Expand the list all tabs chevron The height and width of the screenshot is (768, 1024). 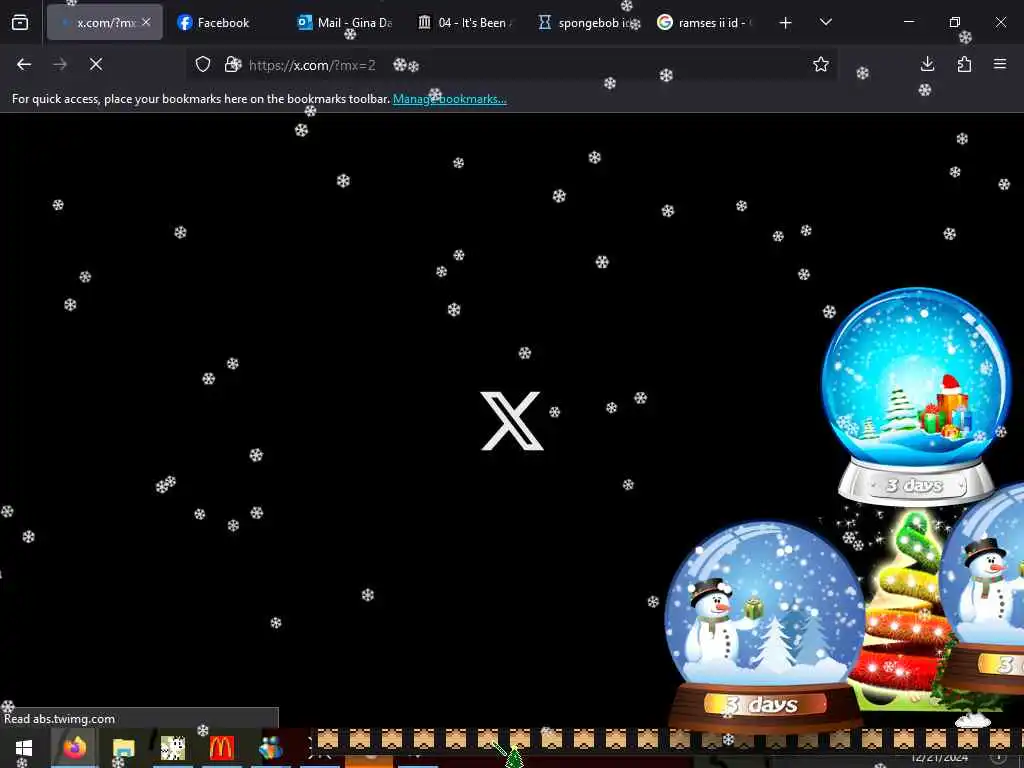click(825, 22)
